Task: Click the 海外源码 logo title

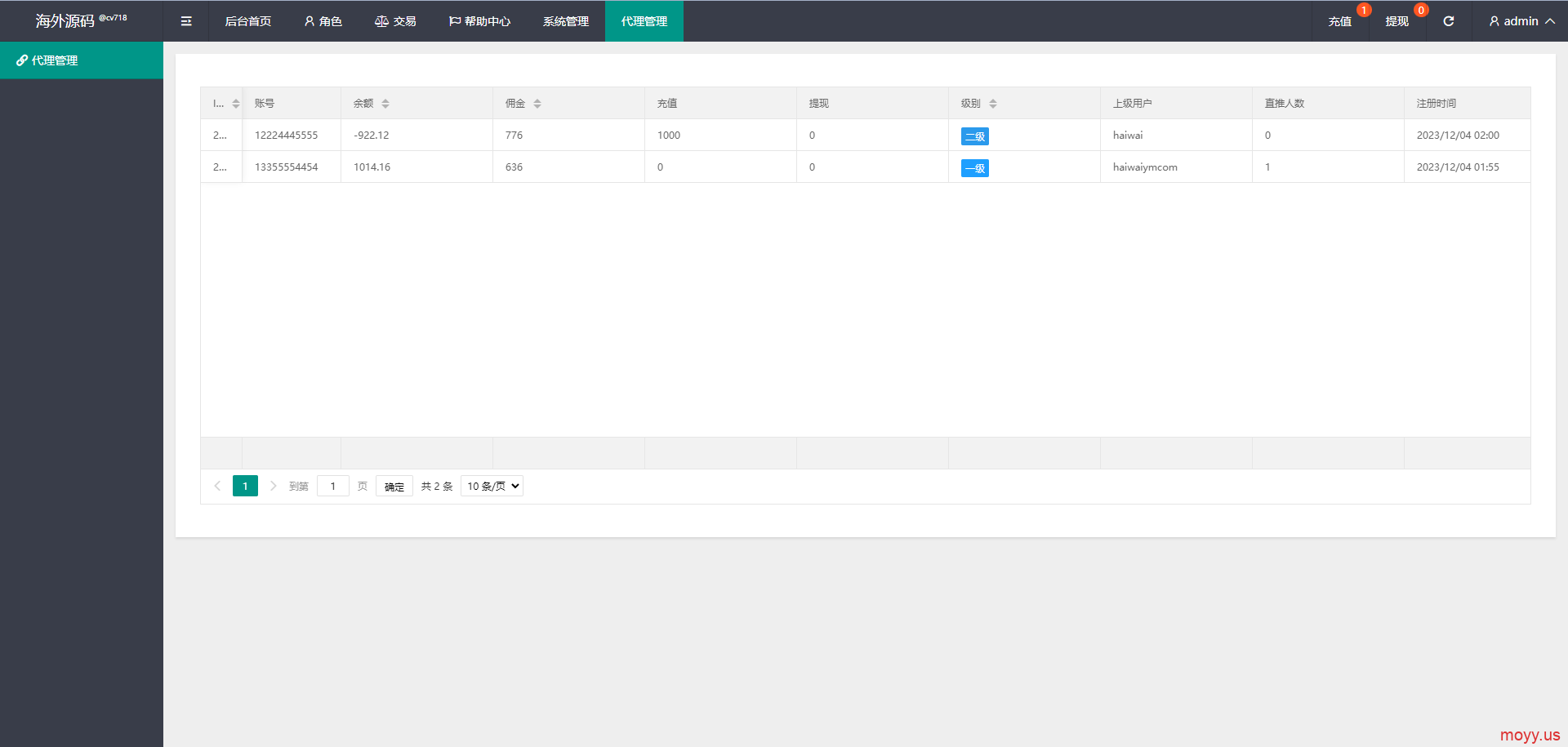Action: [65, 21]
